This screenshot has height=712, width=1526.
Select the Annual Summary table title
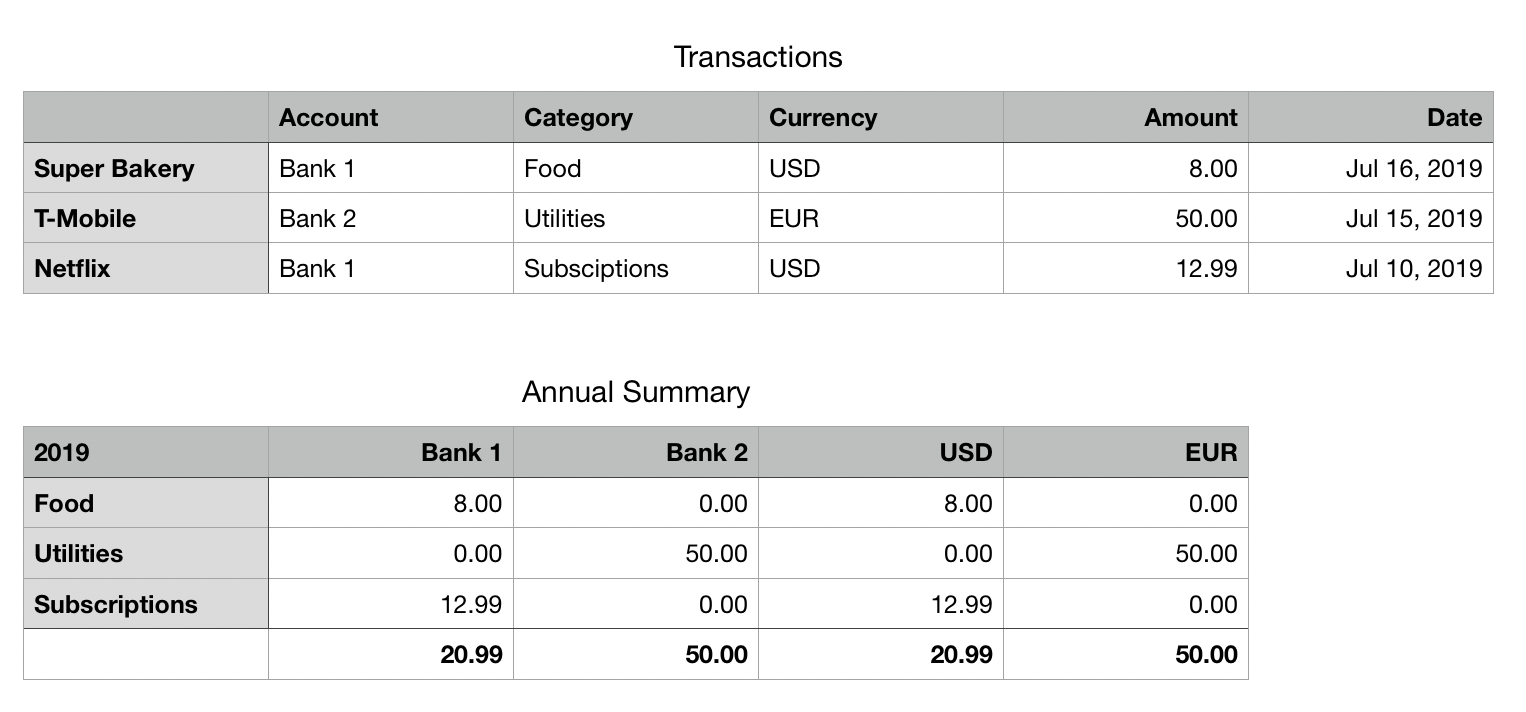click(636, 392)
